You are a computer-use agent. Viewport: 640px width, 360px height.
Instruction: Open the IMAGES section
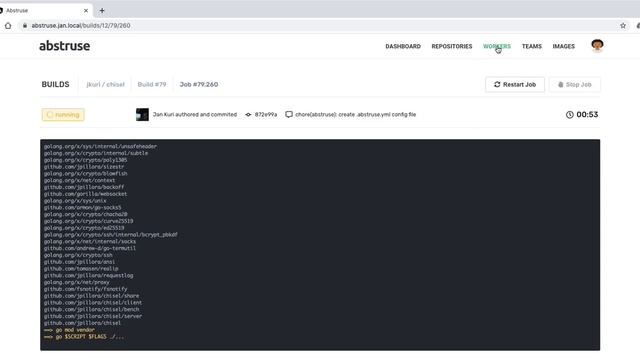point(564,47)
